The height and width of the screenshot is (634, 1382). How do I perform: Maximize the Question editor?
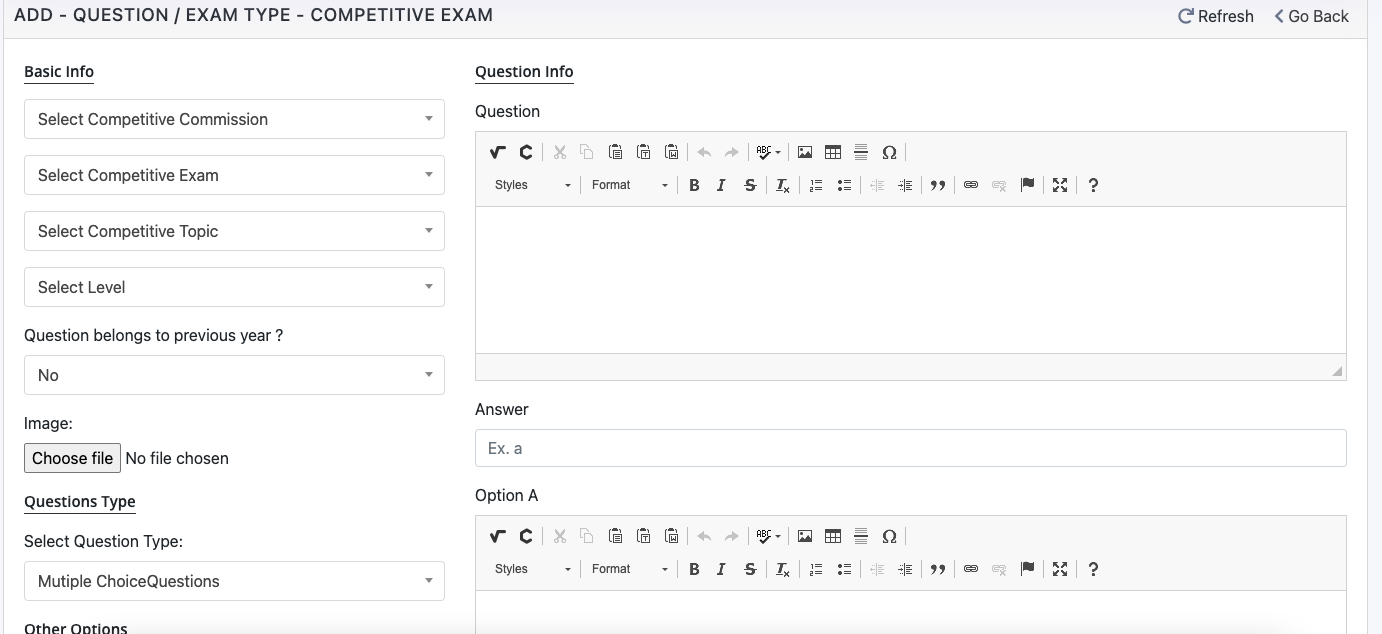(x=1060, y=185)
